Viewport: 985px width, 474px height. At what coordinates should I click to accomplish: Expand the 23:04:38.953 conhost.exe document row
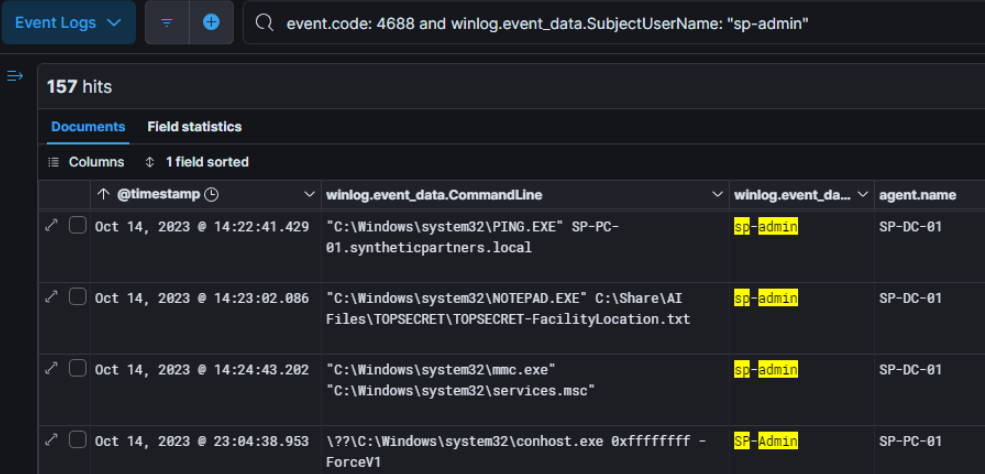(x=52, y=439)
